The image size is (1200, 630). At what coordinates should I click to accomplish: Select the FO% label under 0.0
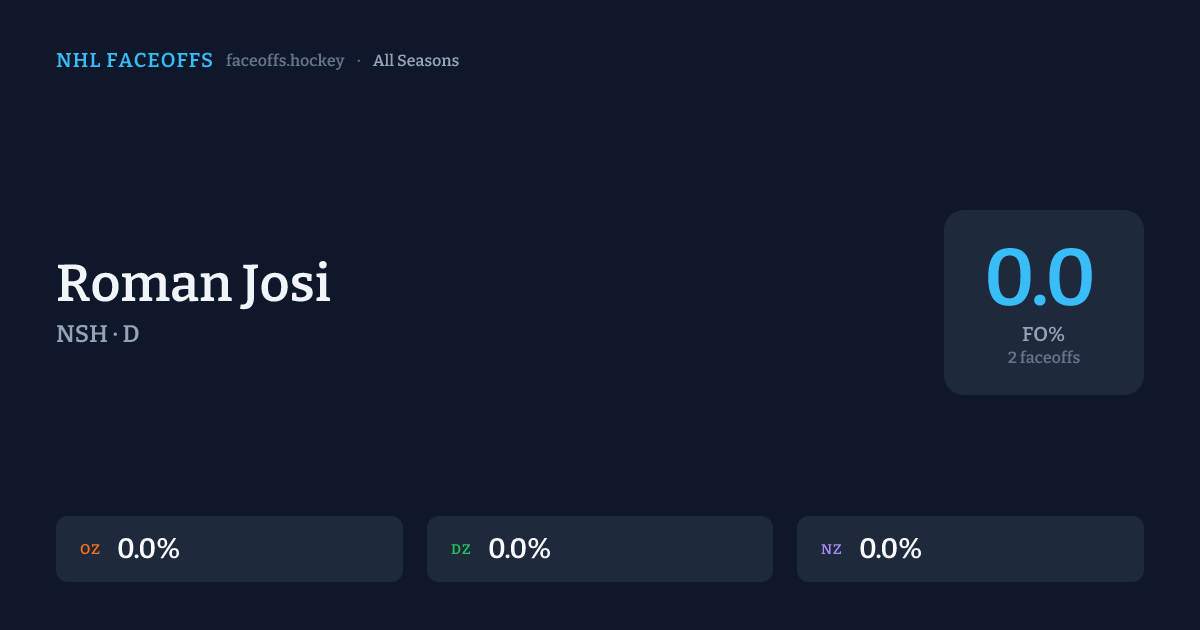pyautogui.click(x=1043, y=335)
